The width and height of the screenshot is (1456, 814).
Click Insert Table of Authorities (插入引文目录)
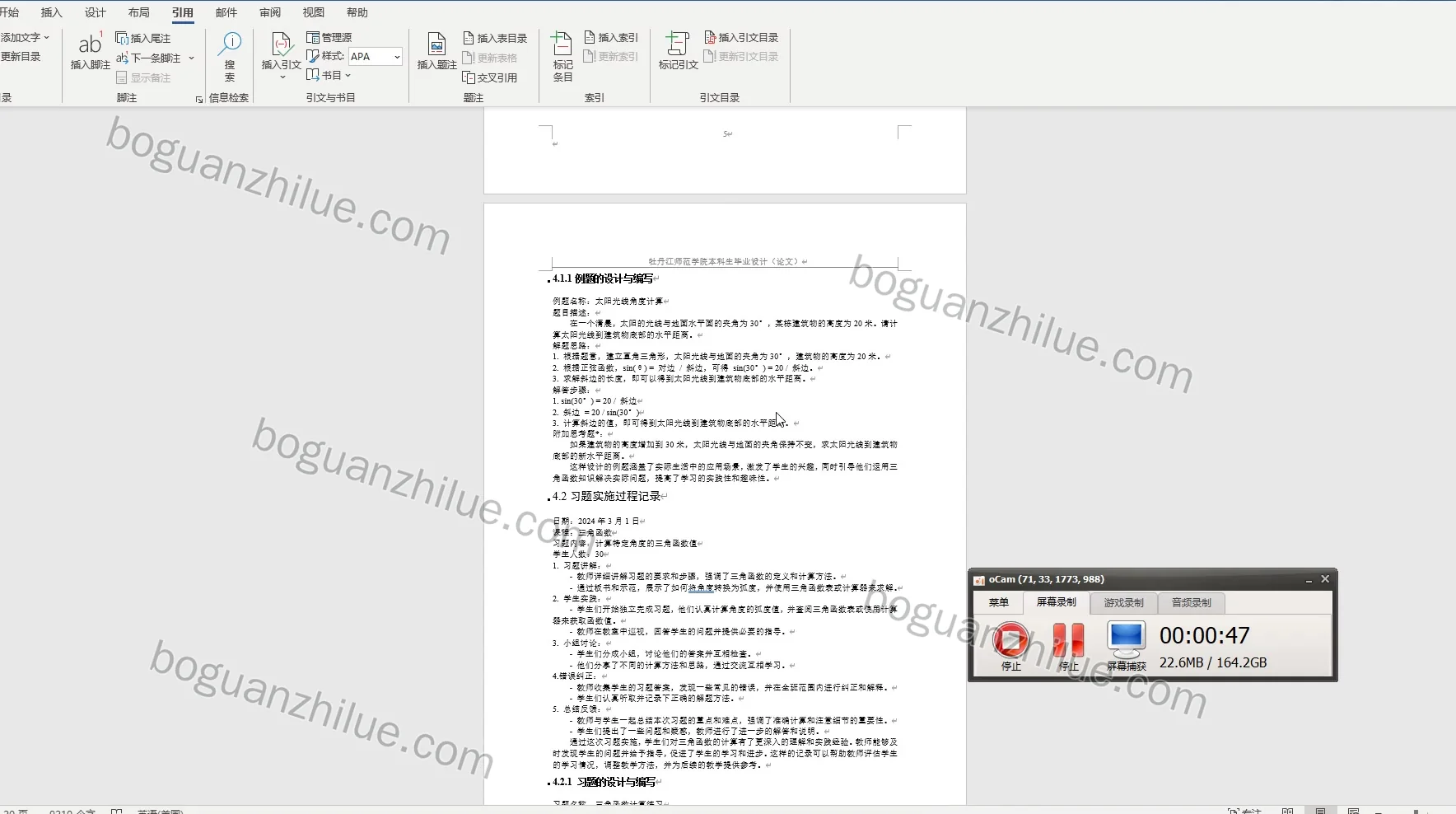tap(741, 37)
